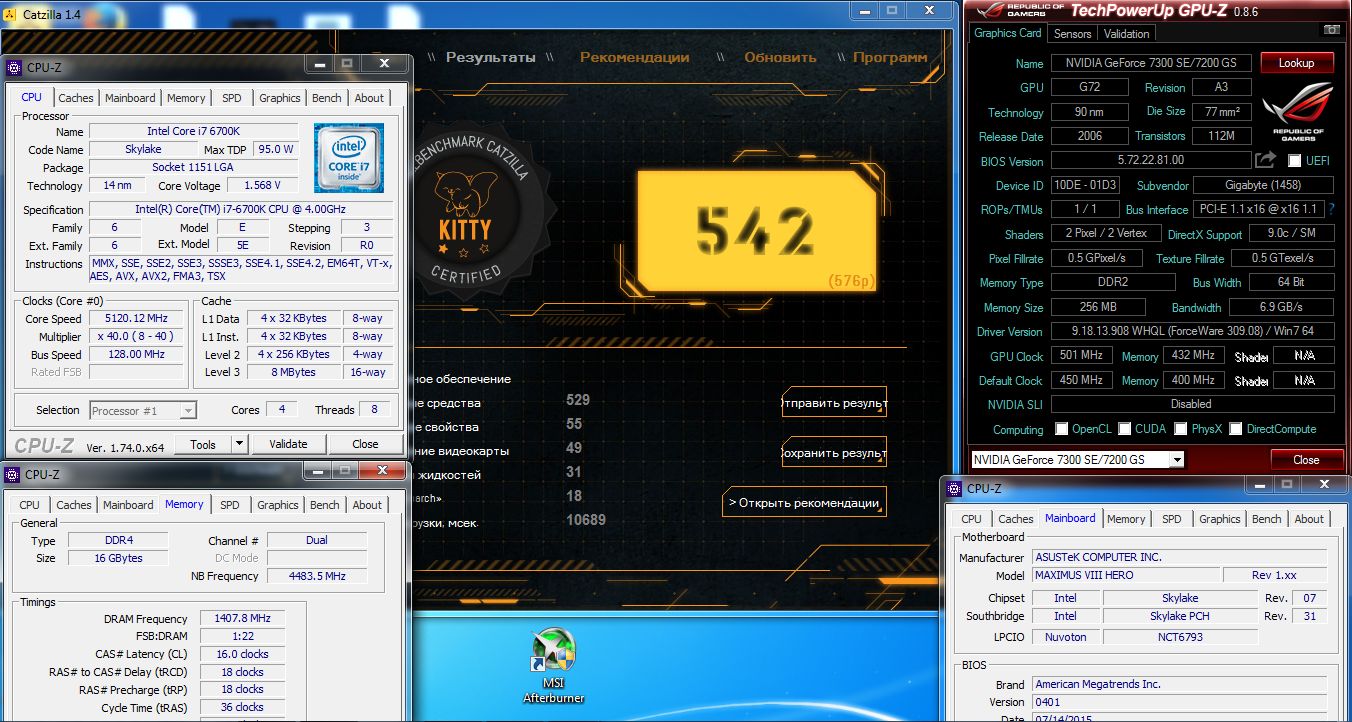Open the GPU selector dropdown in GPU-Z

click(x=1177, y=460)
